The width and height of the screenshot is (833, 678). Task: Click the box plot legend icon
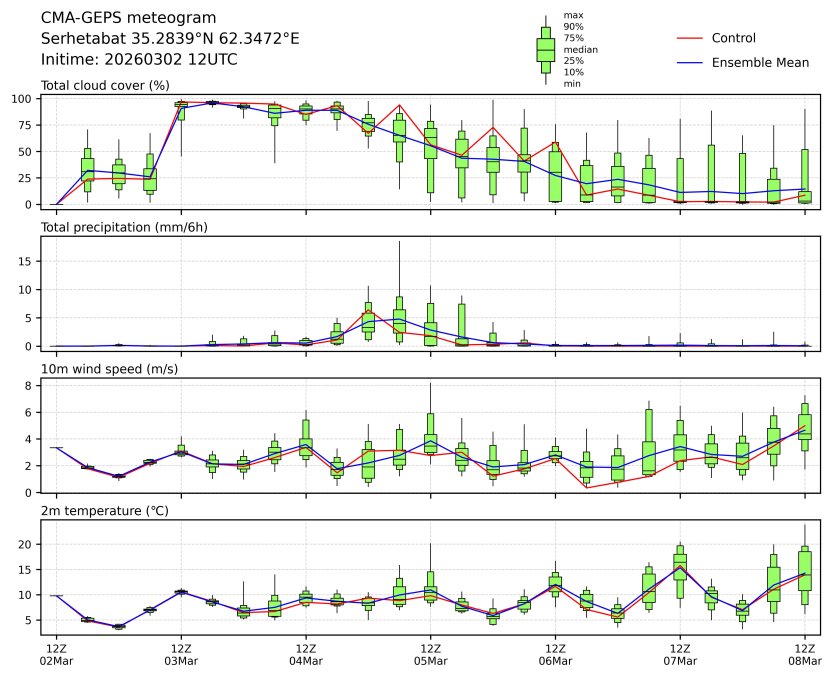pos(545,50)
